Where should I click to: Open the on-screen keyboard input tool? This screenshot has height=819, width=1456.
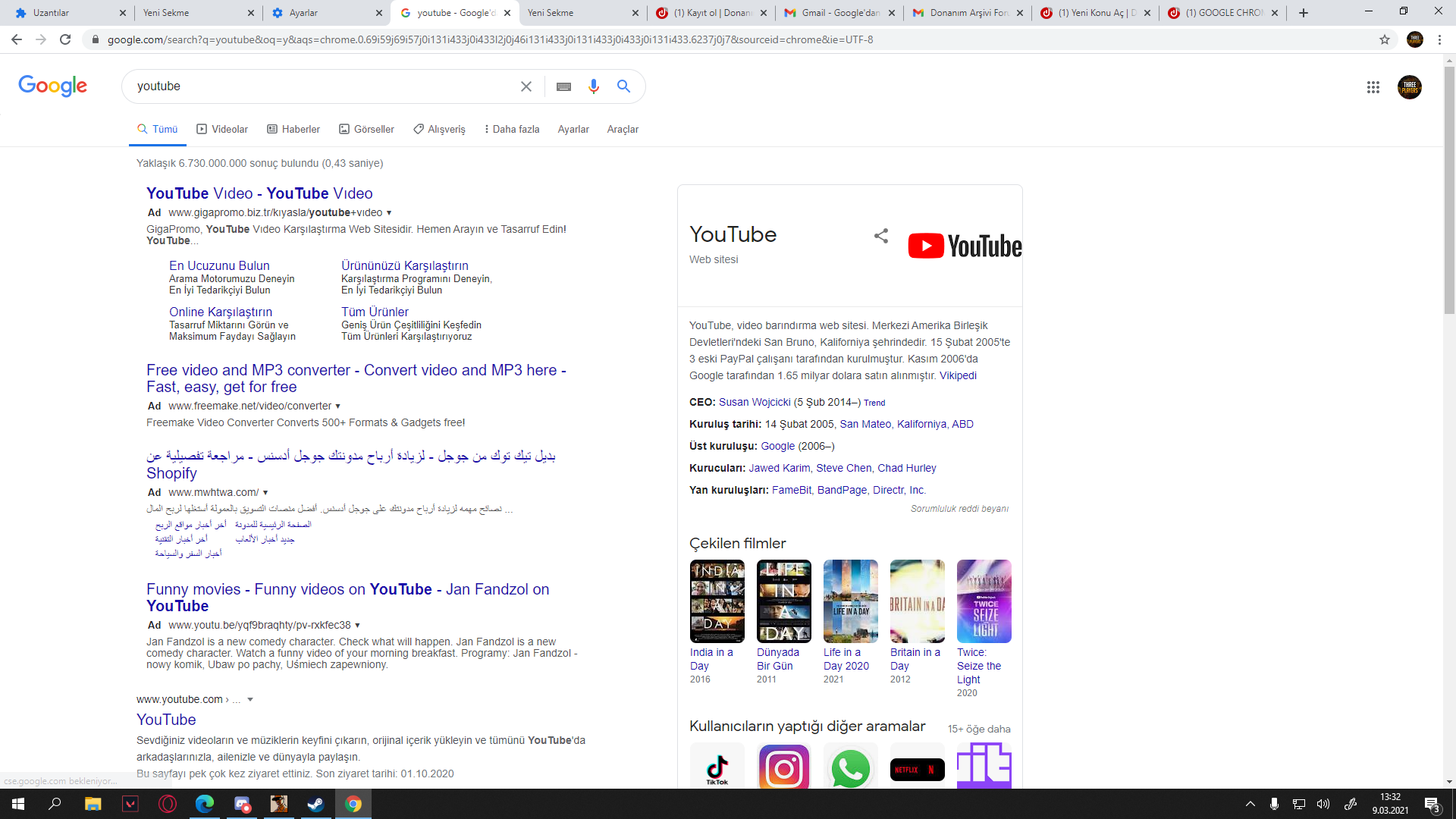[563, 86]
